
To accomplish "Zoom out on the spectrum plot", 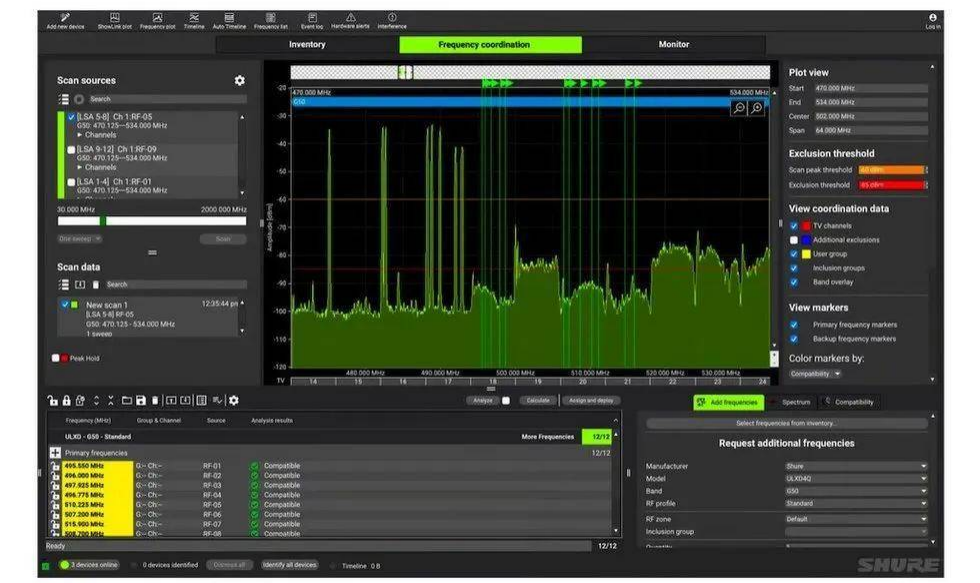I will (x=739, y=108).
